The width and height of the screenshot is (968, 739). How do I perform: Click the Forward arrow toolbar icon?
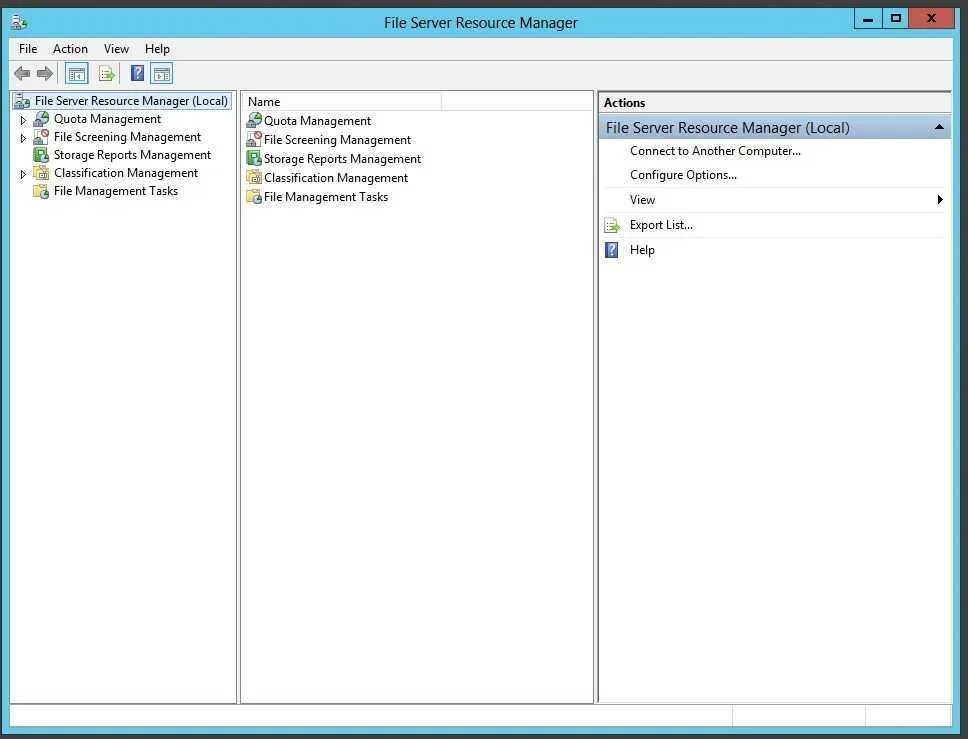point(45,74)
